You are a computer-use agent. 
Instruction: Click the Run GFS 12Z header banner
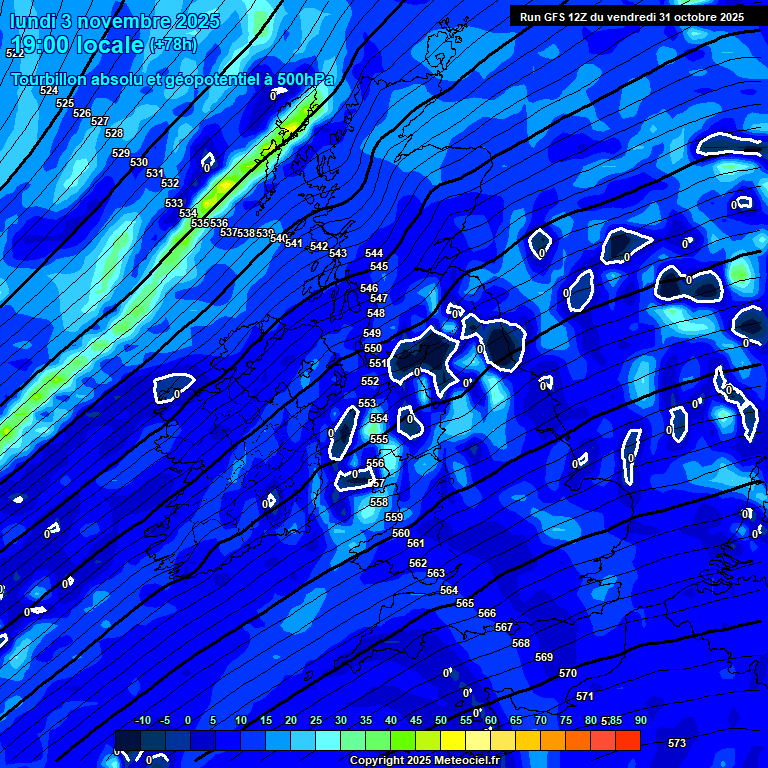[x=631, y=17]
